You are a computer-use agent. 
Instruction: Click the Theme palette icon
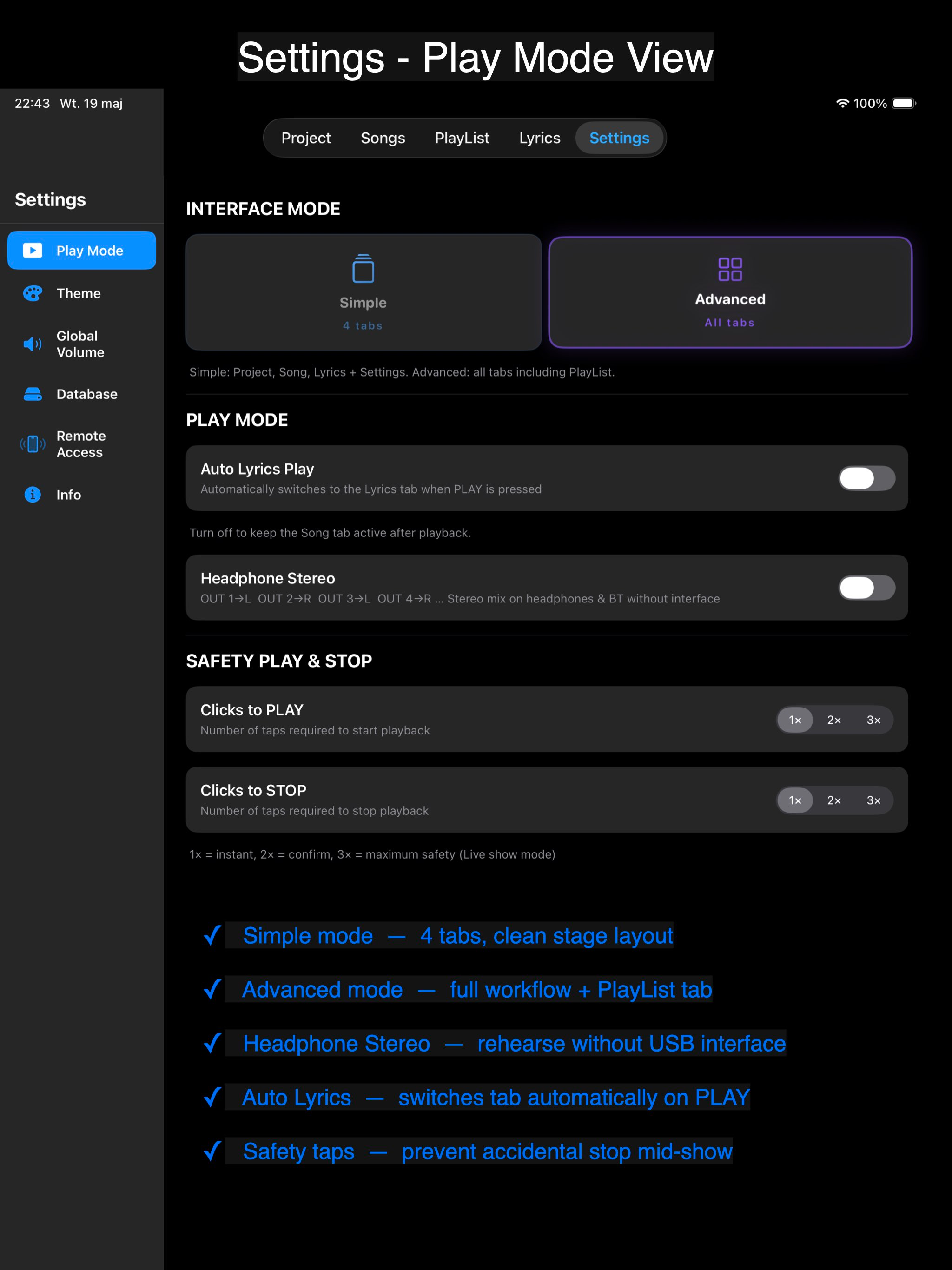33,293
